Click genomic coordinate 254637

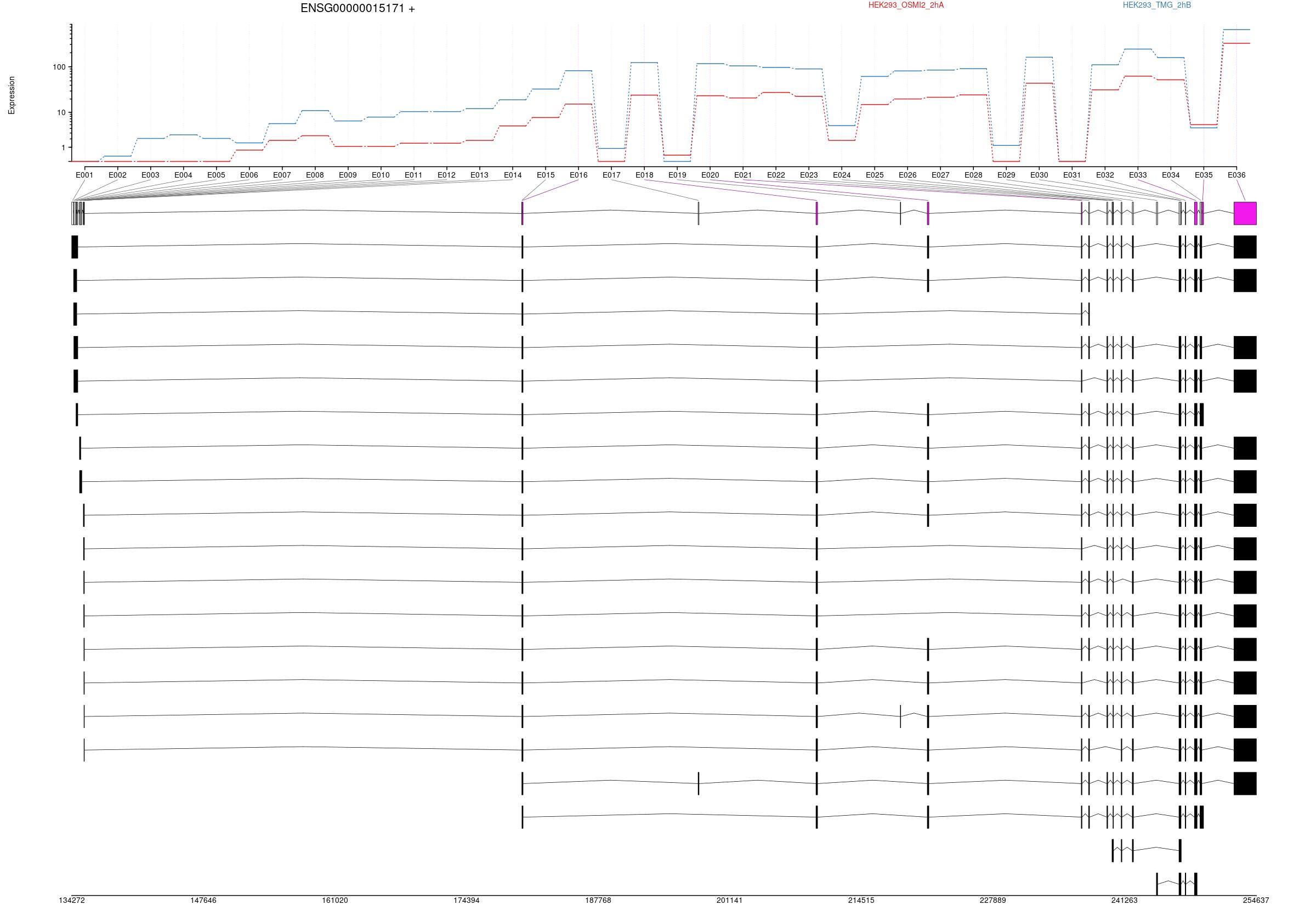1256,900
